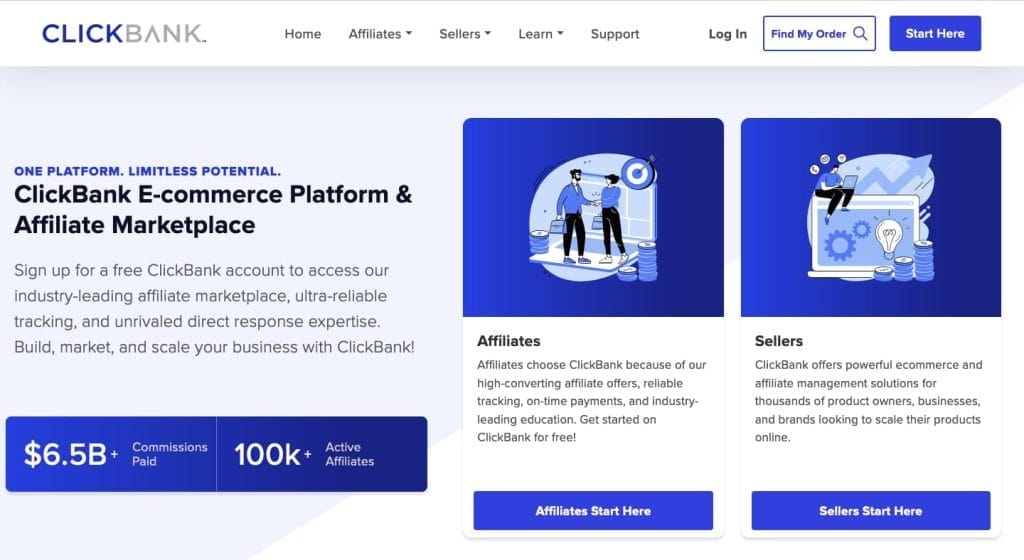
Task: Open Find My Order search
Action: 819,33
